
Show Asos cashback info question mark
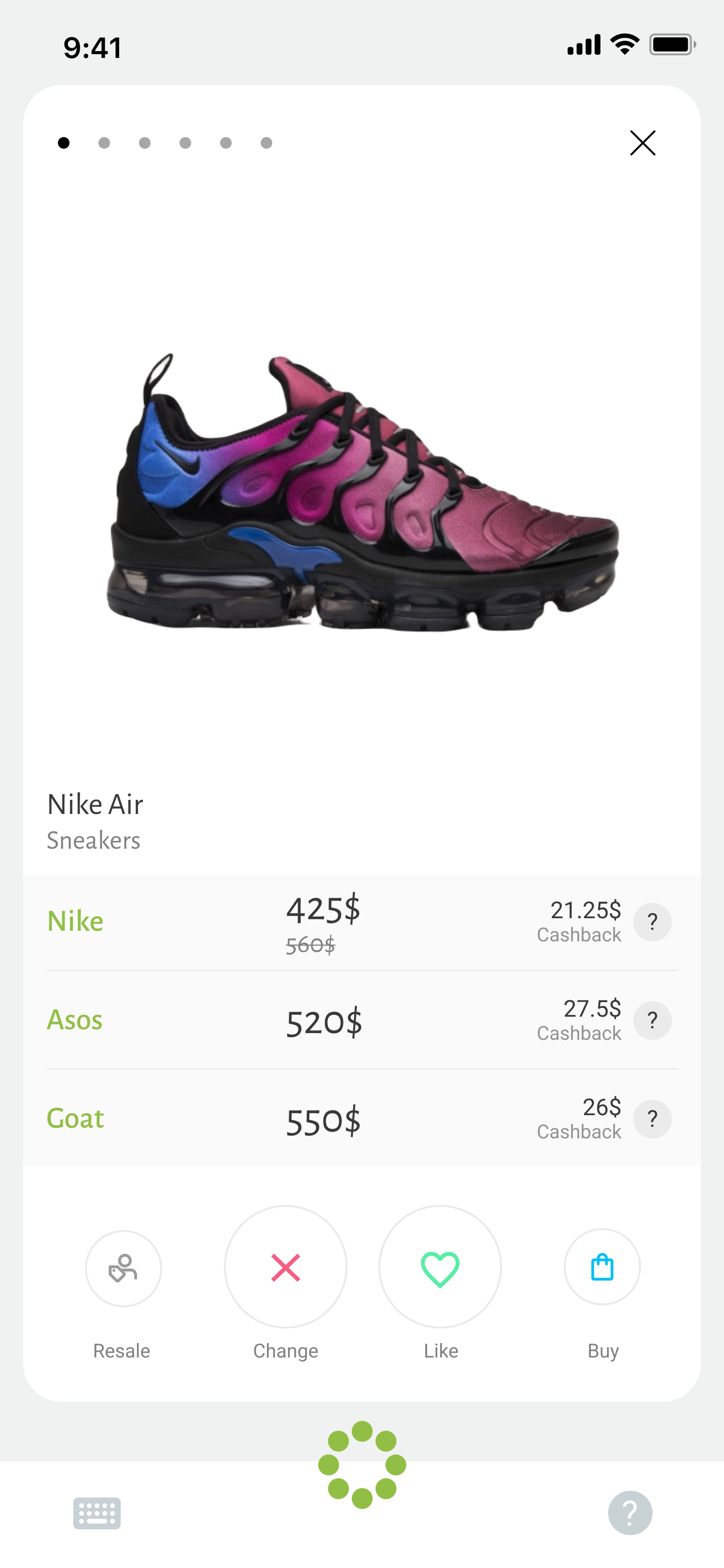(652, 1021)
